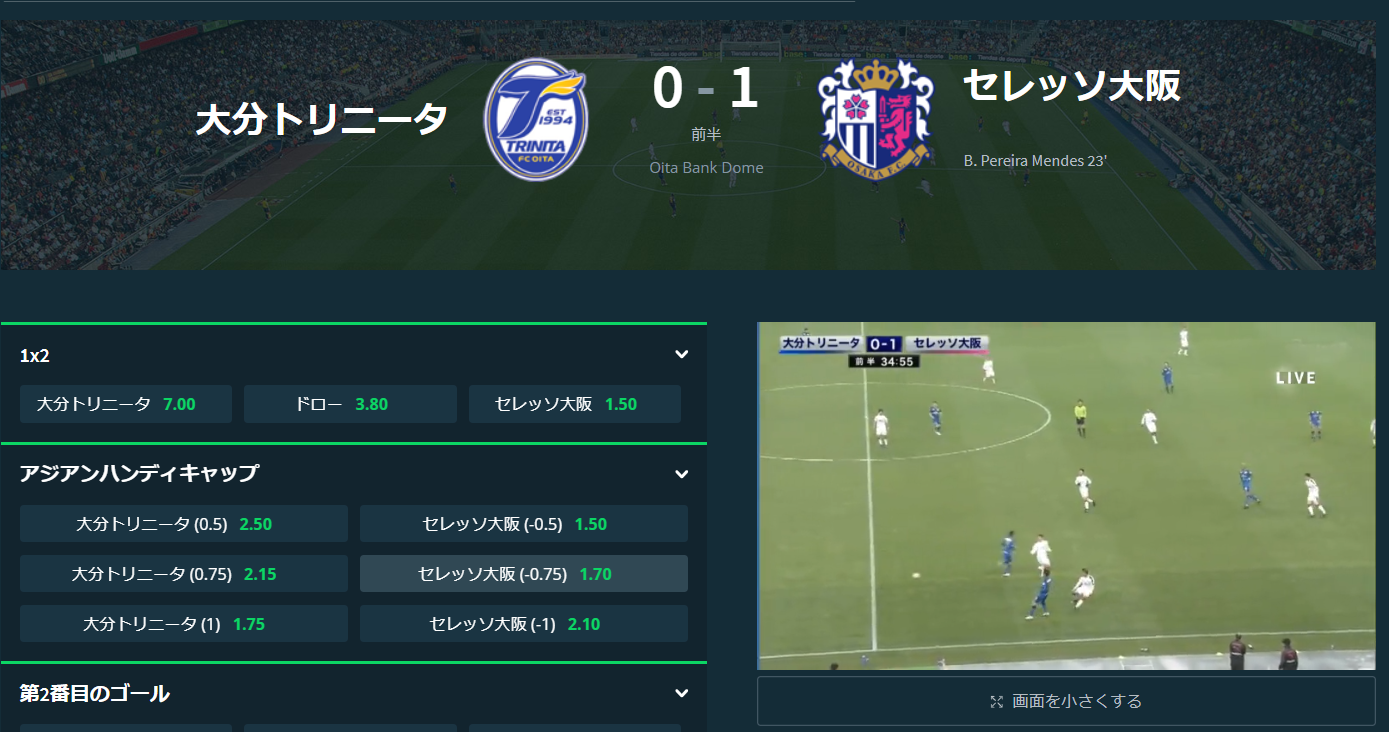Screen dimensions: 1389x732
Task: Collapse the 1x2 market section
Action: [x=681, y=354]
